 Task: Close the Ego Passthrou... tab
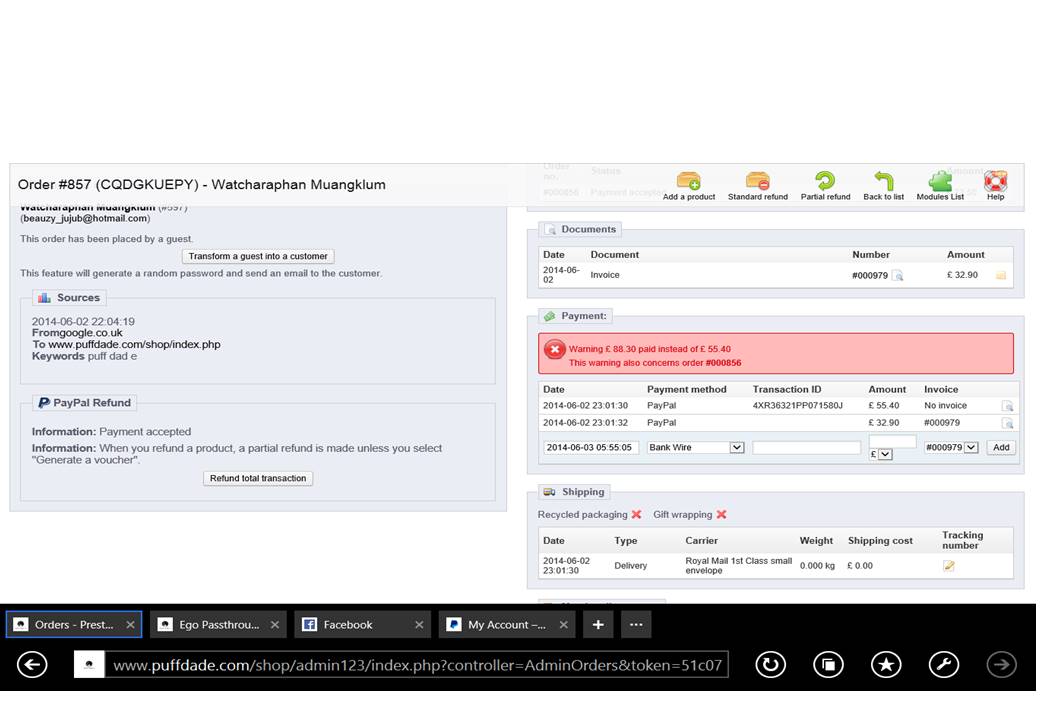point(275,625)
